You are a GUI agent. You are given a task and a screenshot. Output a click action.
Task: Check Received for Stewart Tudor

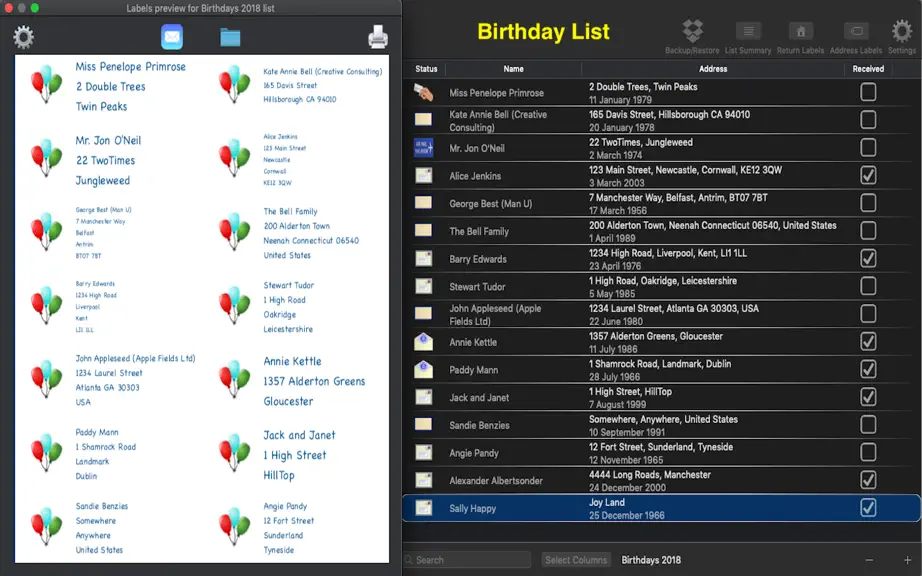tap(868, 286)
